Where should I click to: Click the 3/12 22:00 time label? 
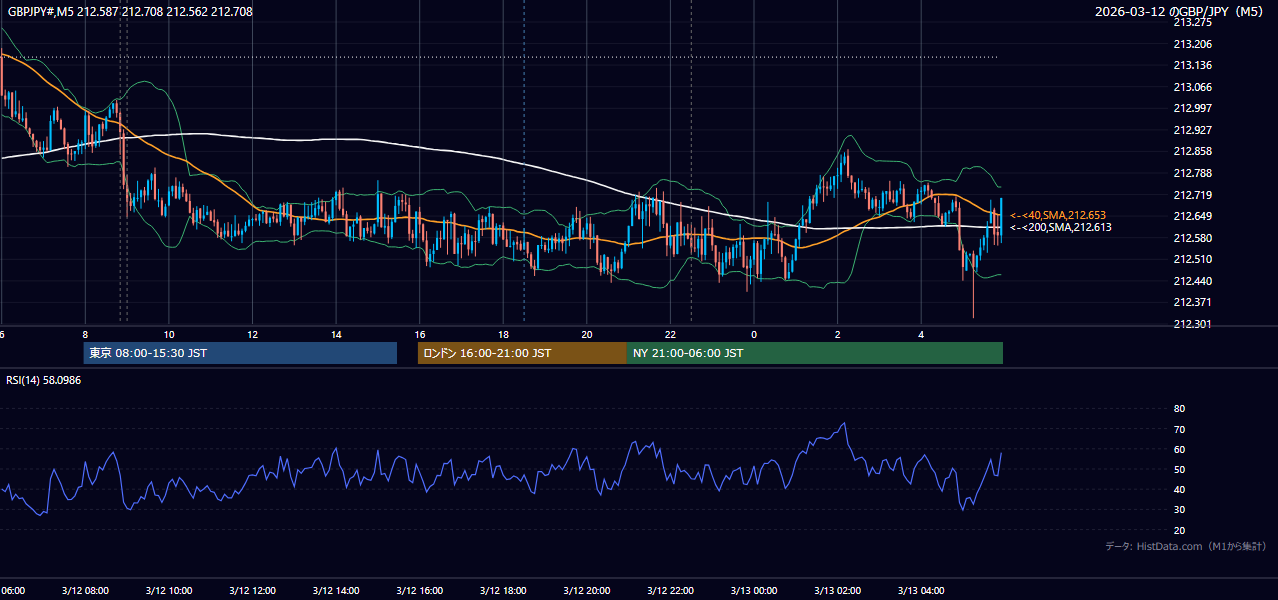click(x=670, y=591)
